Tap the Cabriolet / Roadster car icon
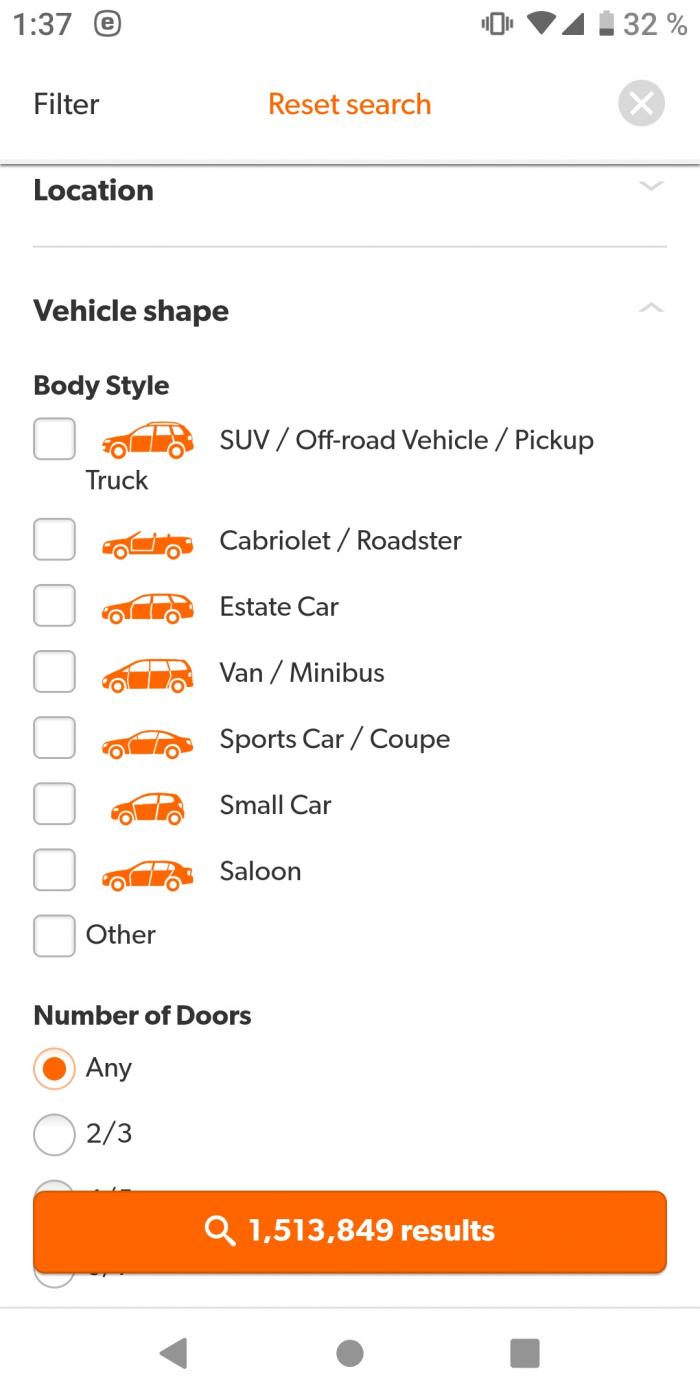Viewport: 700px width, 1400px height. pos(147,541)
